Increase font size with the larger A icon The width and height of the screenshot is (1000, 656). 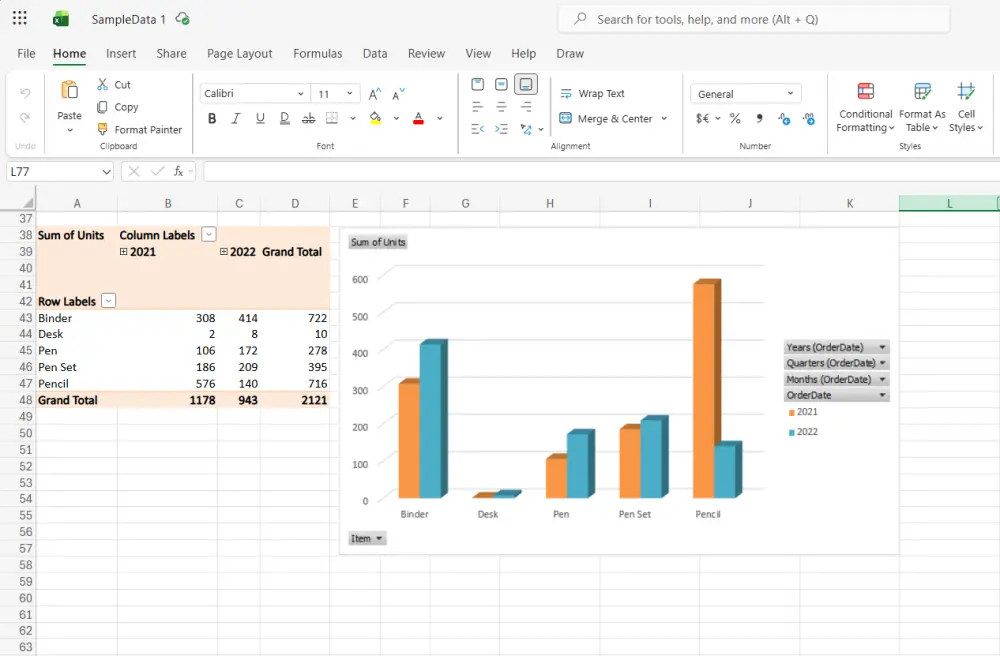pyautogui.click(x=375, y=94)
